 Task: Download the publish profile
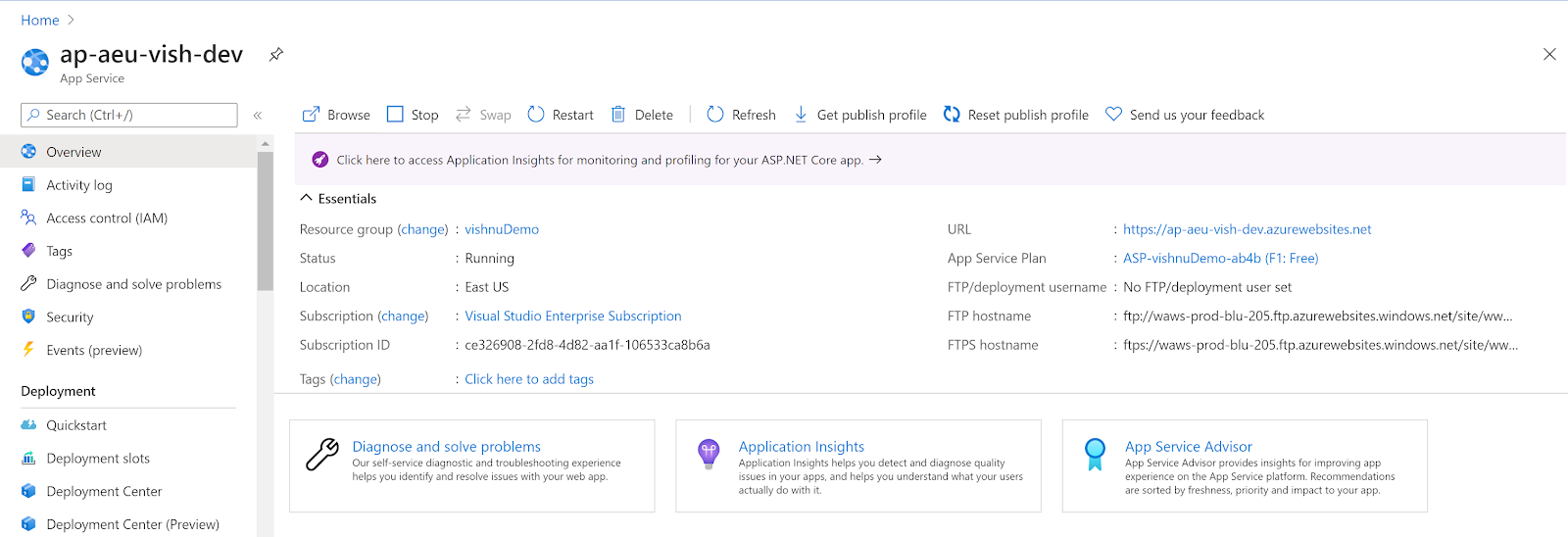tap(859, 115)
